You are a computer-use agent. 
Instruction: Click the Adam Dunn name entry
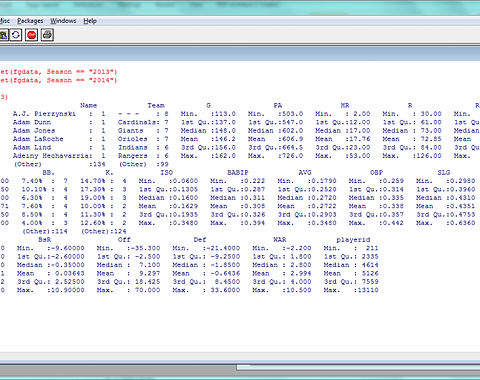click(x=32, y=122)
